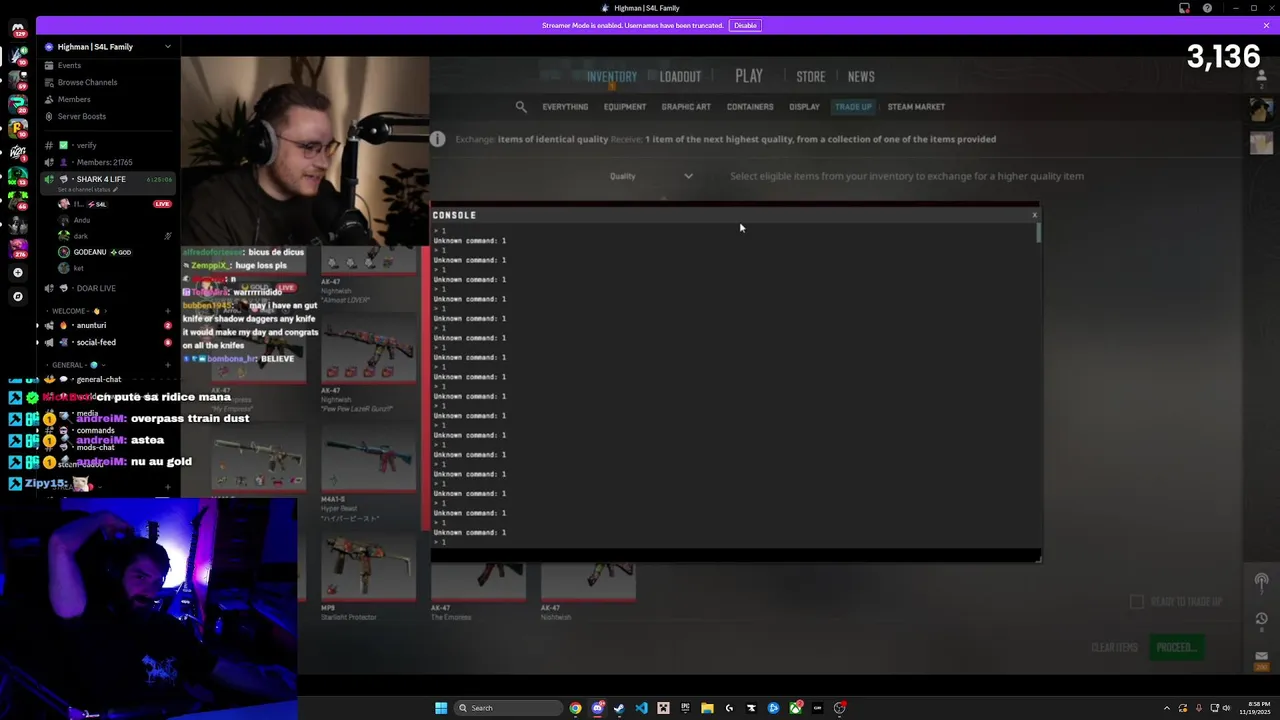The width and height of the screenshot is (1280, 720).
Task: Open the anunturi channel
Action: [x=106, y=325]
